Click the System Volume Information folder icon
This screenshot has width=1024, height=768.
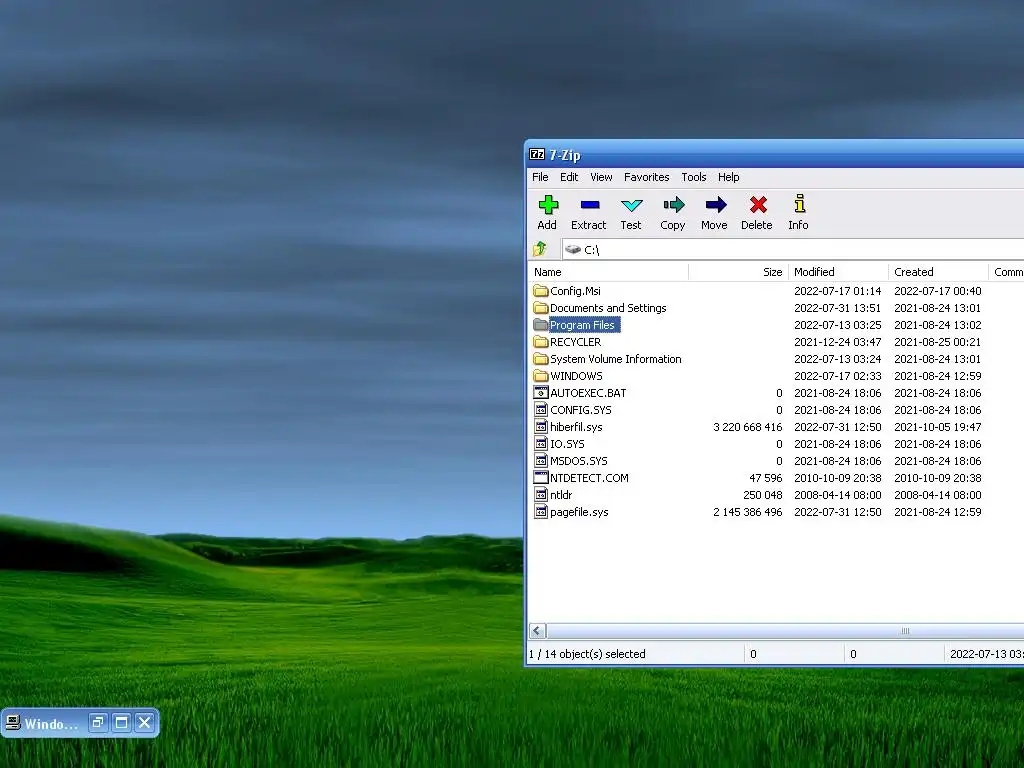pyautogui.click(x=540, y=359)
